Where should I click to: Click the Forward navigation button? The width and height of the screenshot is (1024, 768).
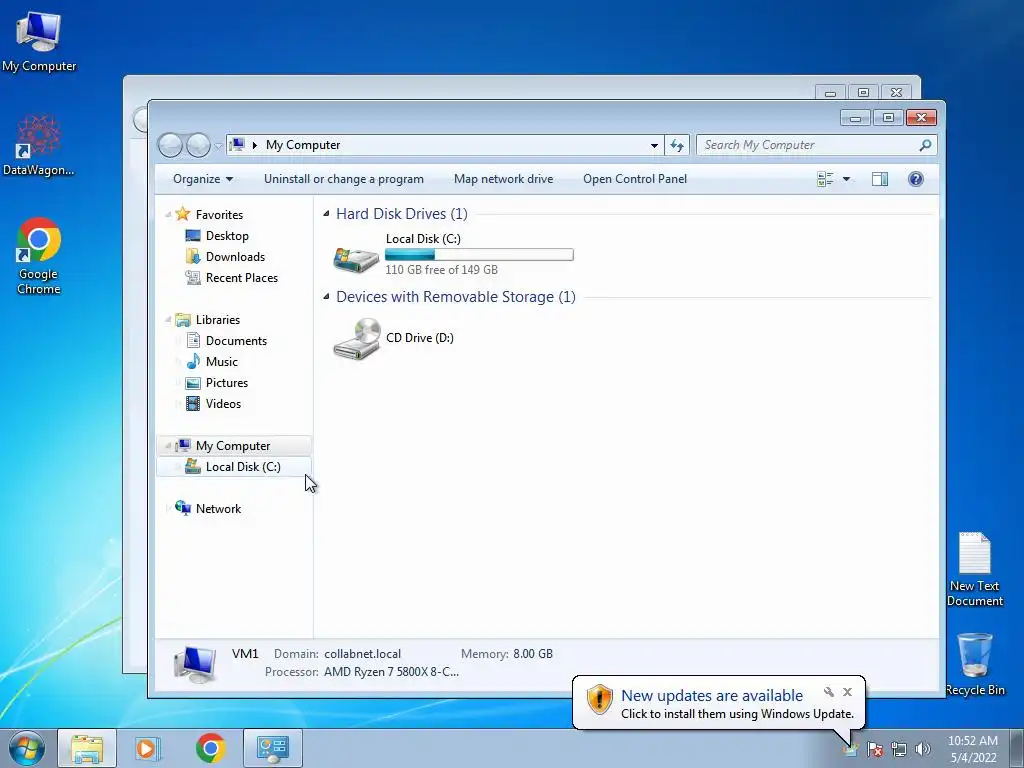pyautogui.click(x=199, y=145)
